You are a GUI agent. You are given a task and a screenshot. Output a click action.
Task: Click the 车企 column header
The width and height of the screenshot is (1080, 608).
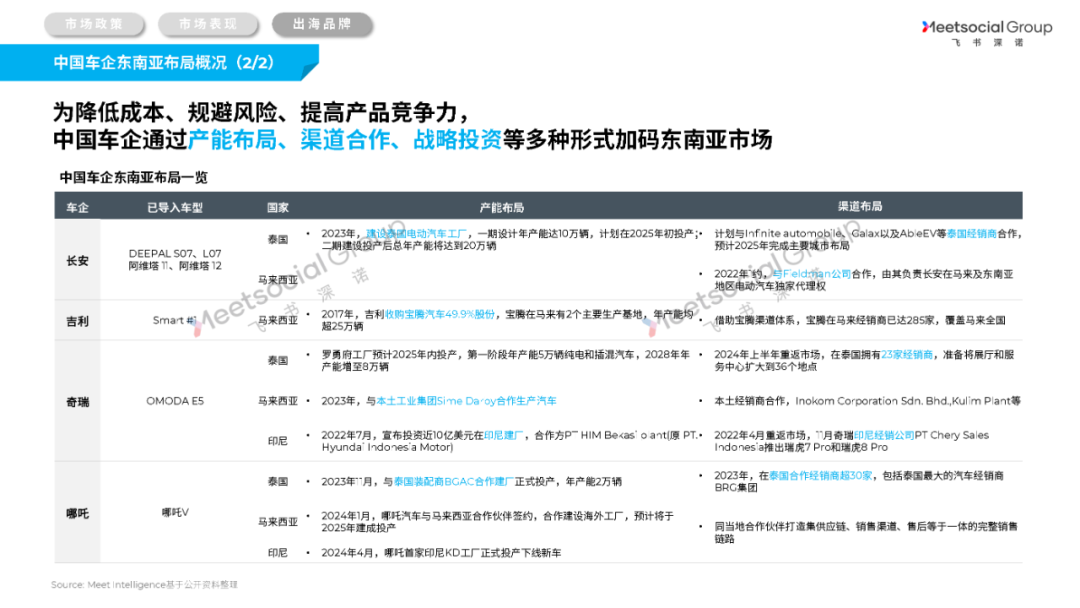(77, 207)
